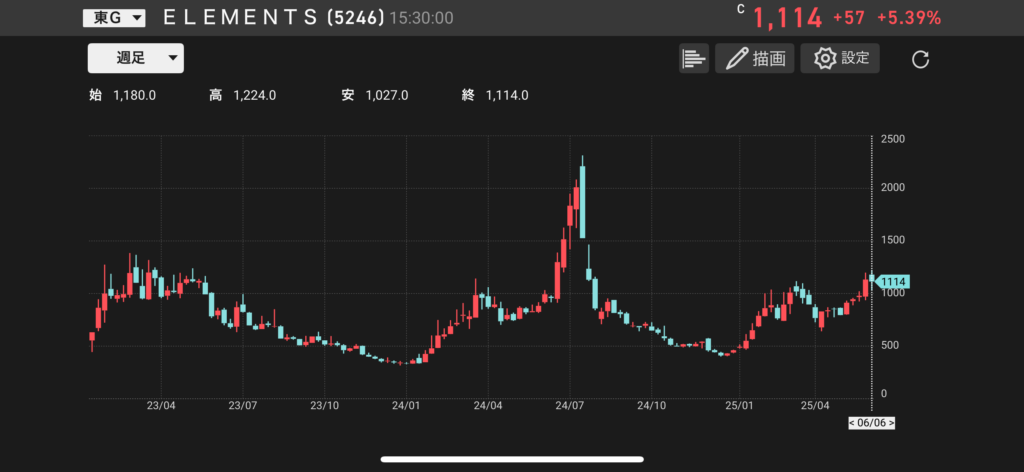Click the 2000 price axis label
Viewport: 1024px width, 472px height.
tap(892, 188)
